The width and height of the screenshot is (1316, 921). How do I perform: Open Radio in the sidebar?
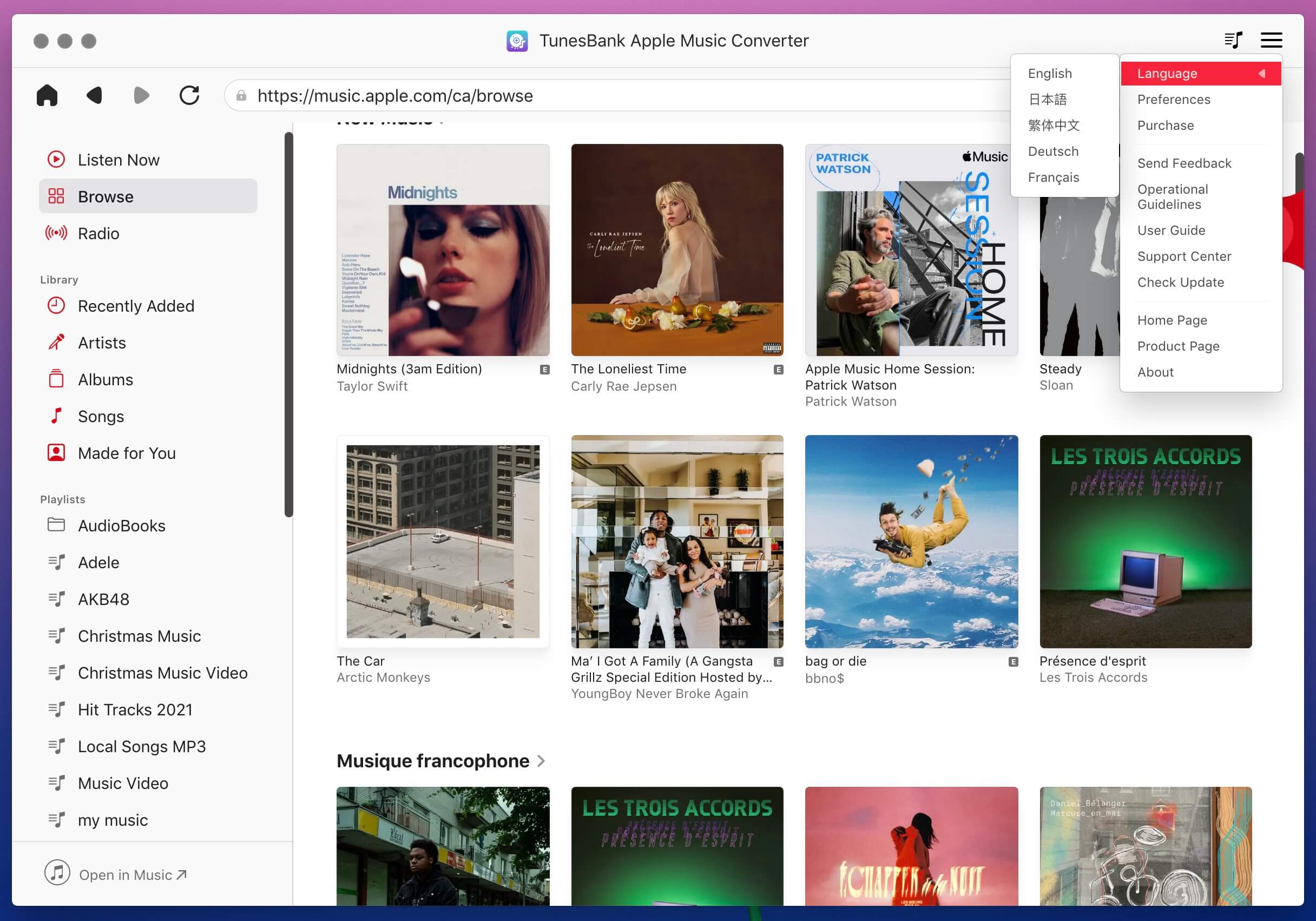pos(148,233)
